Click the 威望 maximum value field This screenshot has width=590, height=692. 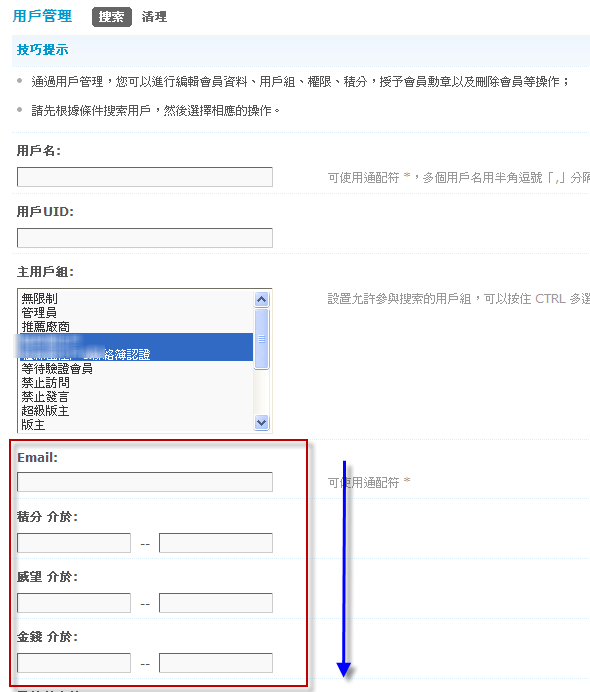point(216,603)
